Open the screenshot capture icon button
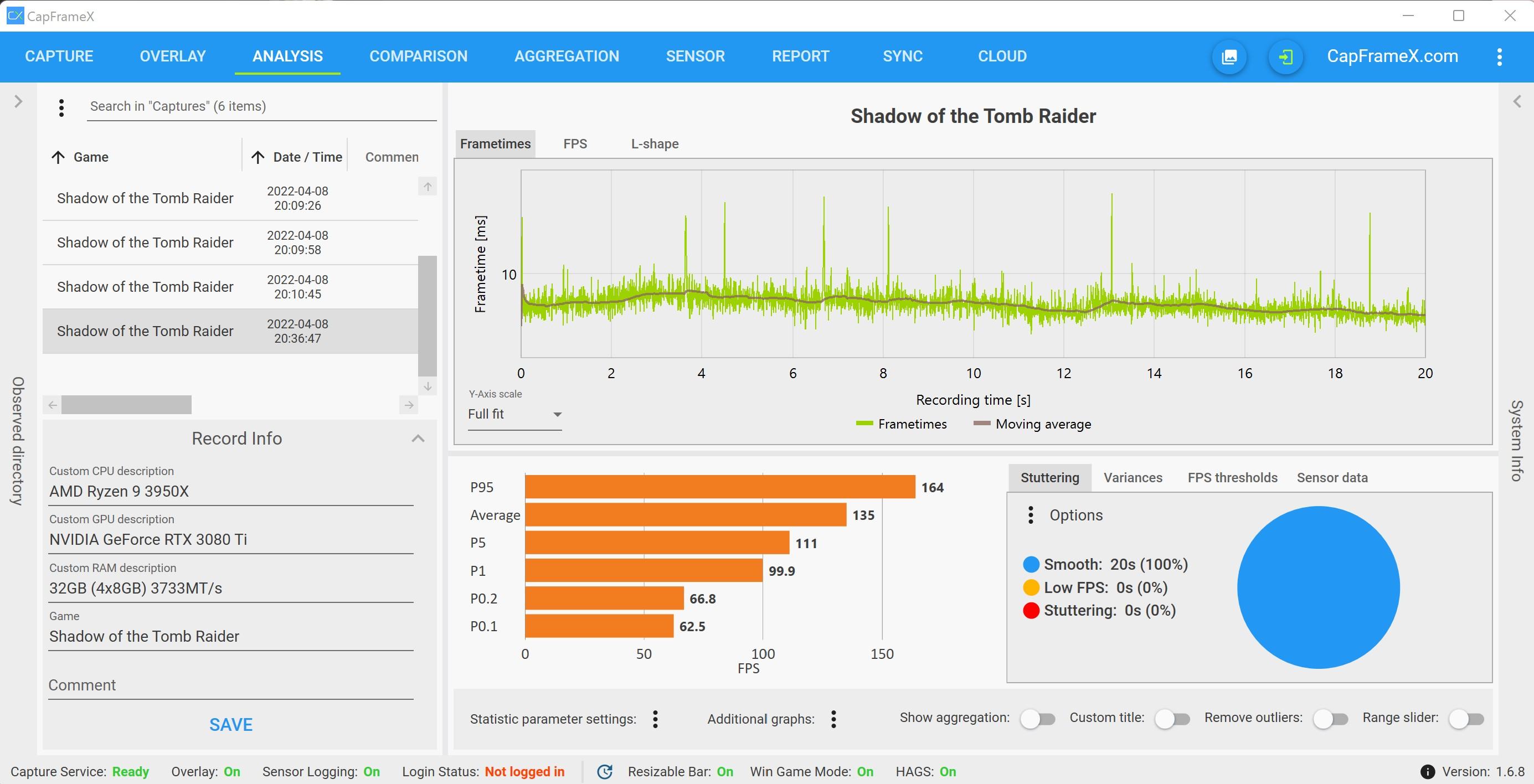The width and height of the screenshot is (1534, 784). 1229,57
